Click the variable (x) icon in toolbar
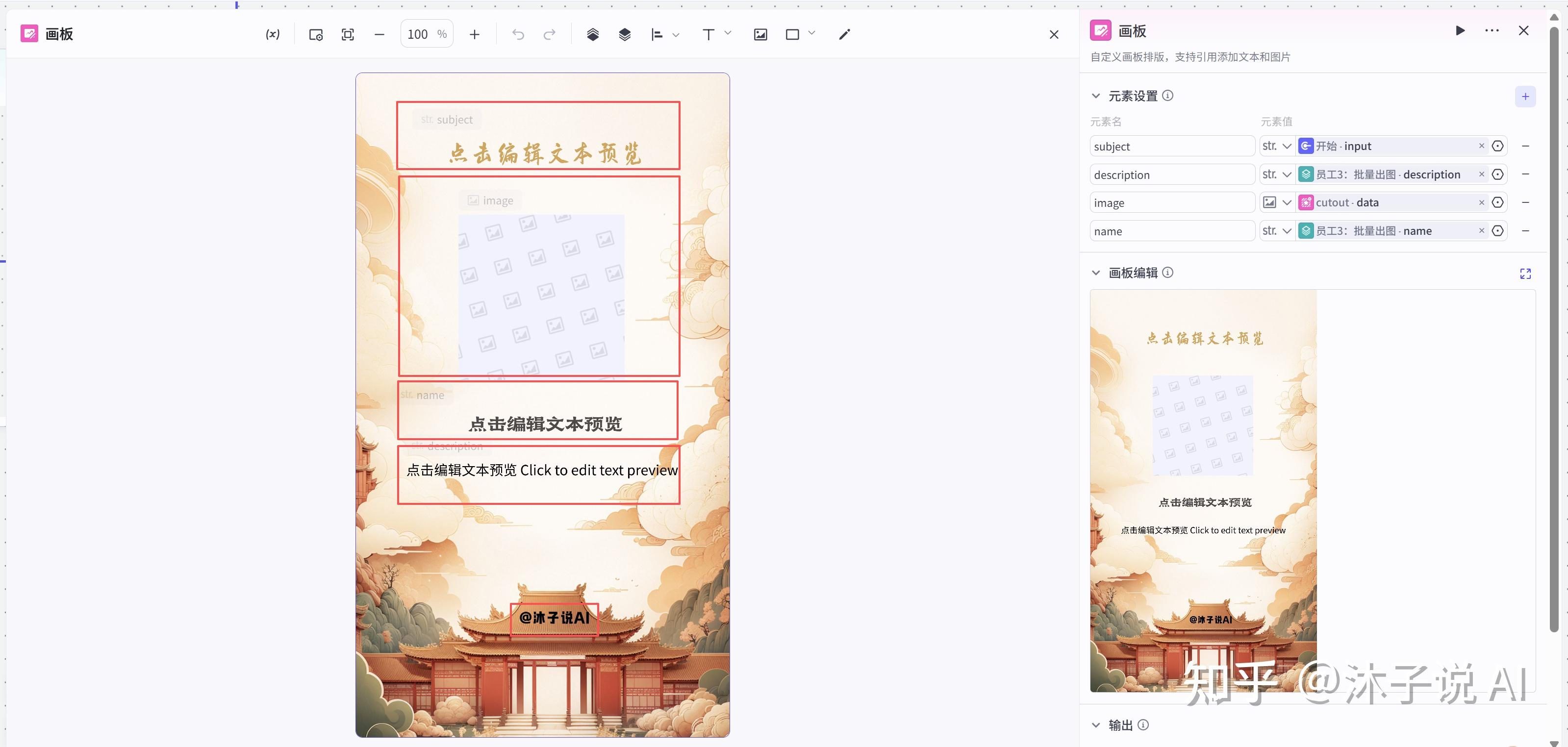Screen dimensions: 1568x747 click(x=273, y=35)
